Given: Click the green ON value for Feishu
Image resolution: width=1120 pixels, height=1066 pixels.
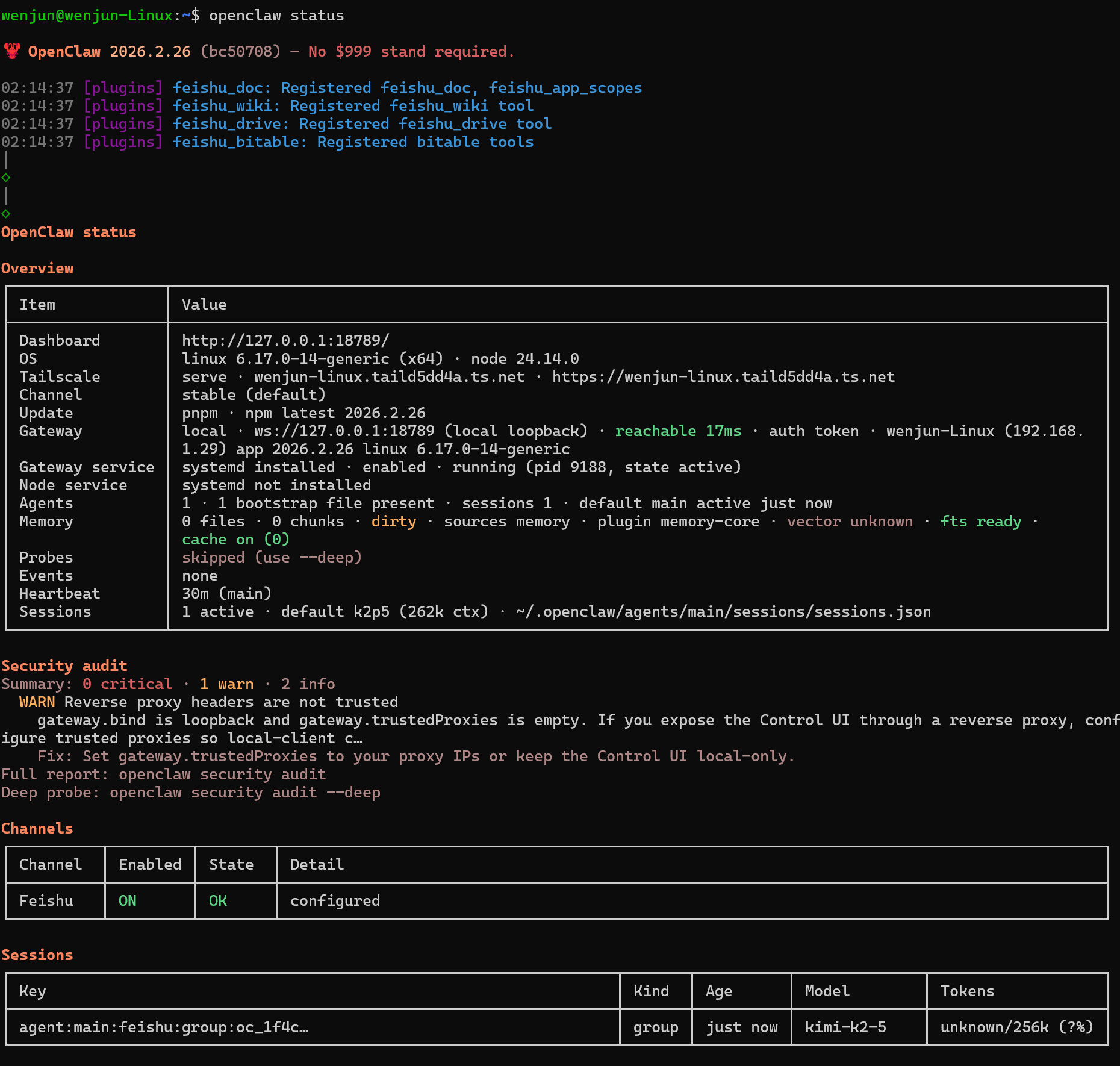Looking at the screenshot, I should pos(127,900).
